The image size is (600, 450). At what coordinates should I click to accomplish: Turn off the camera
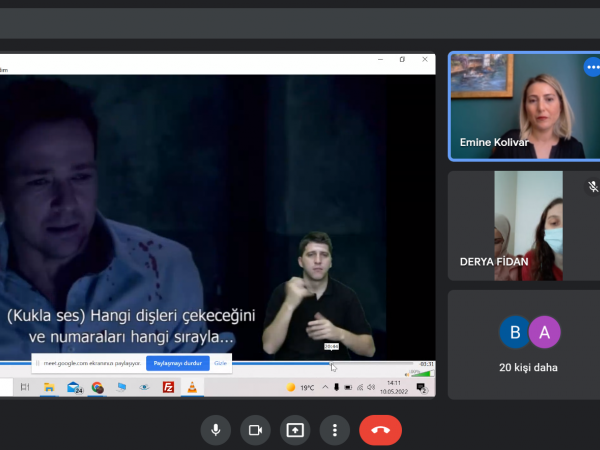[255, 430]
